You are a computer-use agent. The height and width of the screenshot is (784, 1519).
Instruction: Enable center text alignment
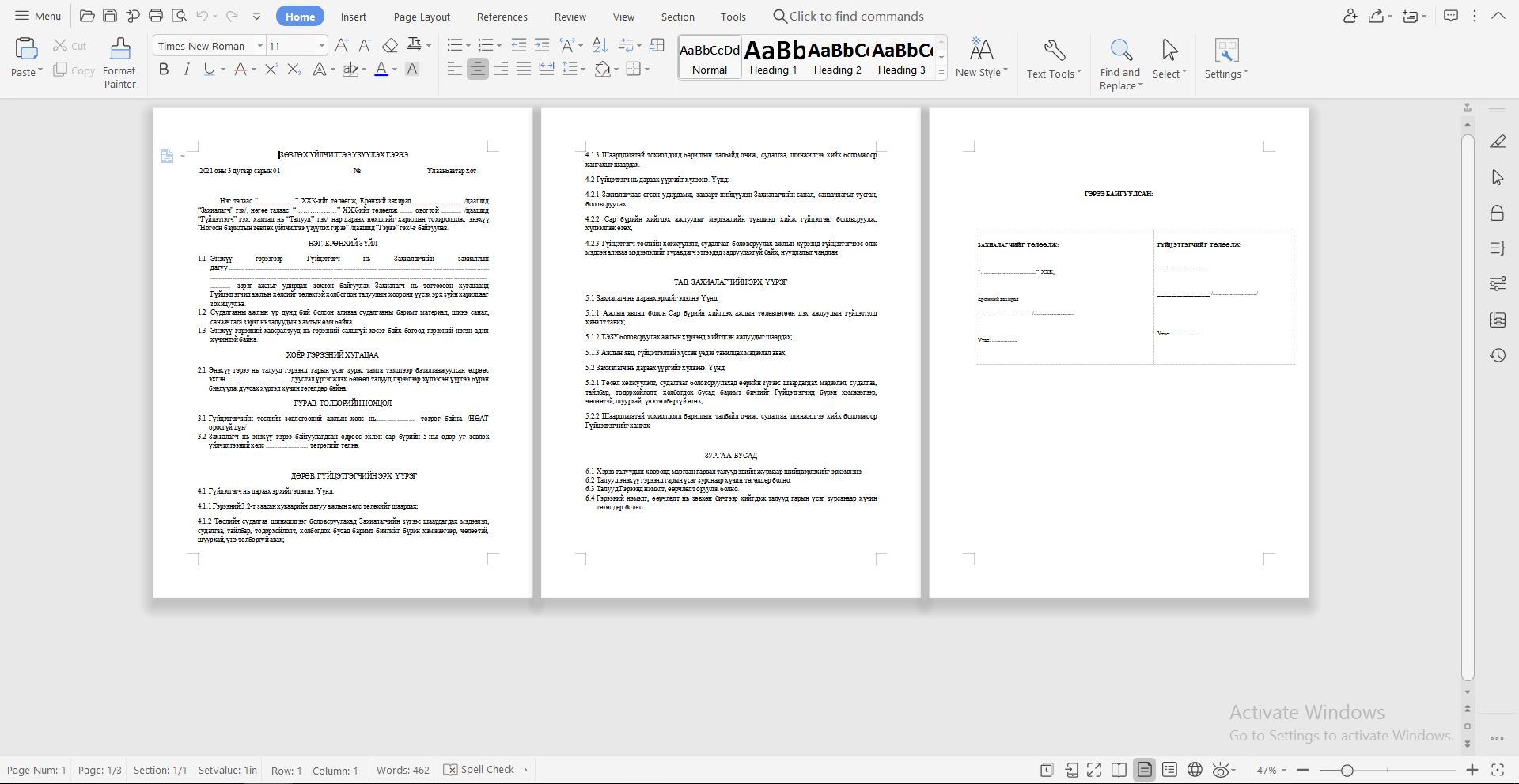tap(477, 70)
